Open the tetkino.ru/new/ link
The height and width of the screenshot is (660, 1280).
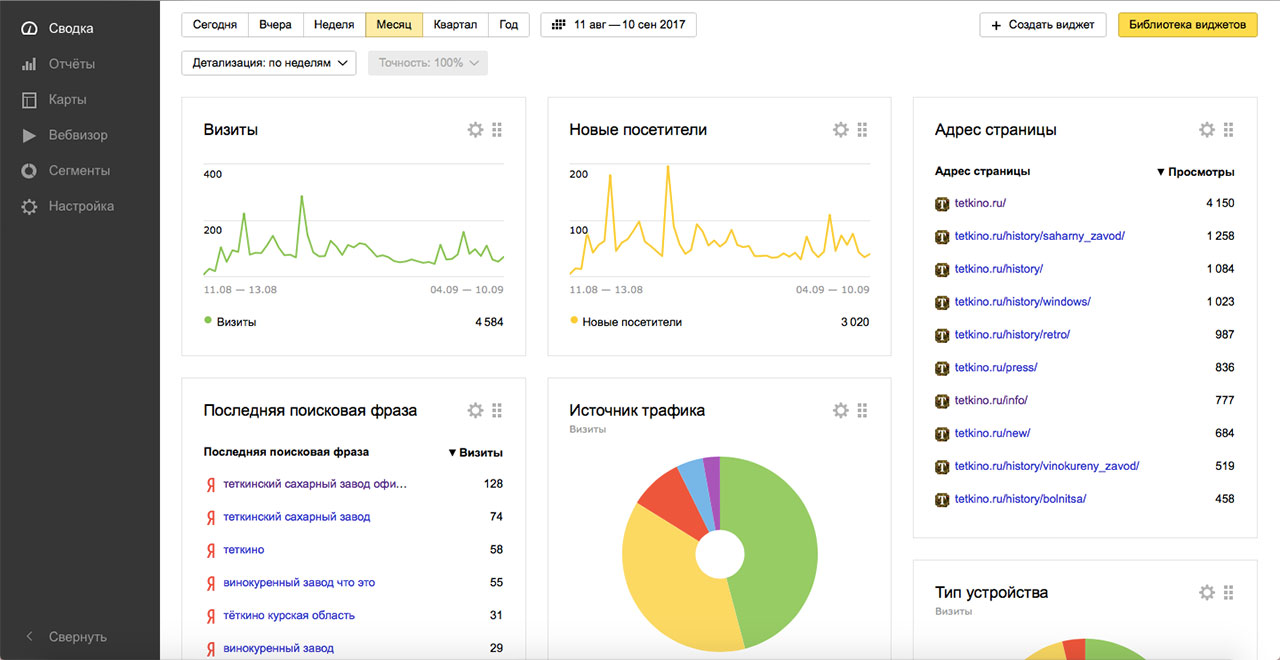click(992, 434)
